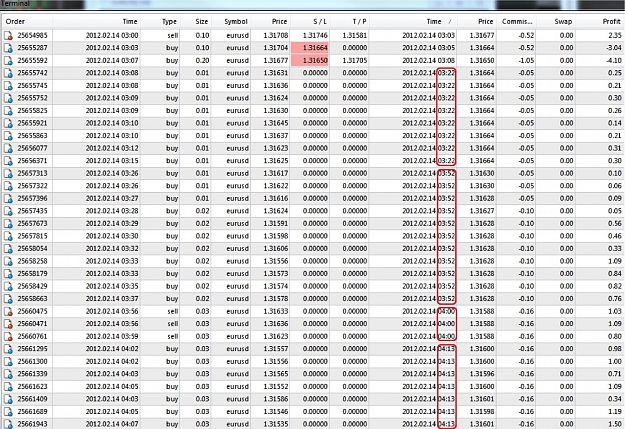Click the order icon for 25655287
The width and height of the screenshot is (625, 429).
(x=8, y=48)
